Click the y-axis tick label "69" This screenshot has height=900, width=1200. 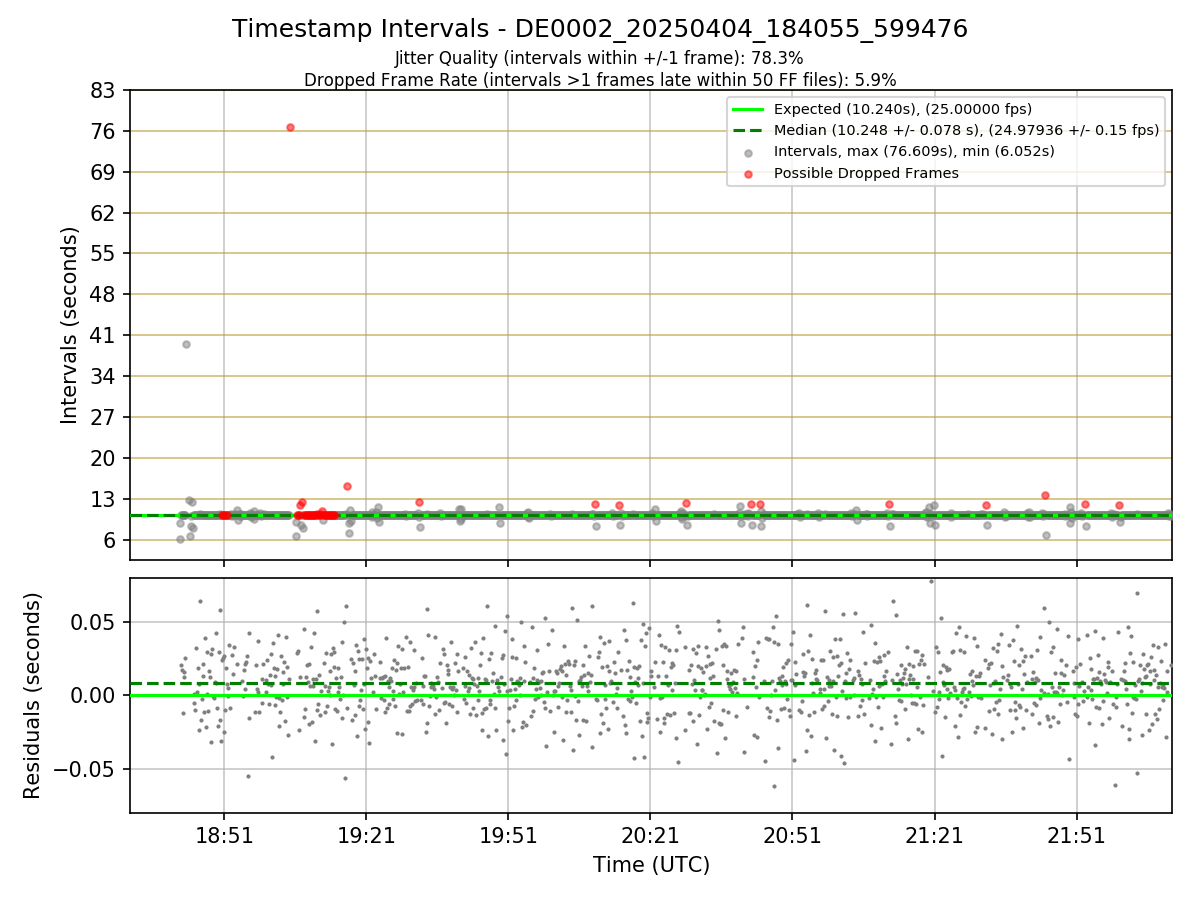click(x=105, y=172)
